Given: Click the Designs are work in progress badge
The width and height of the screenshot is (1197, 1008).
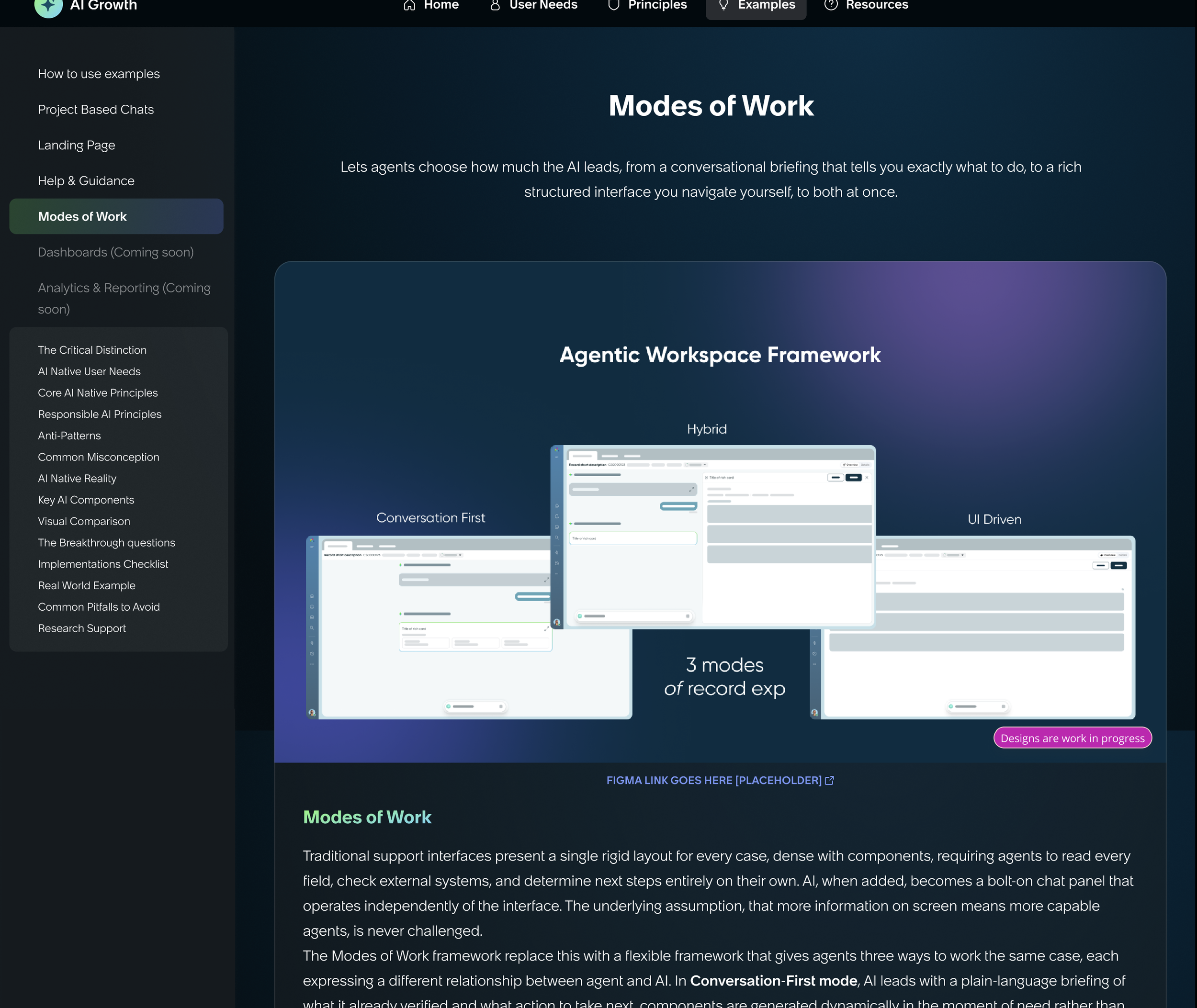Looking at the screenshot, I should click(x=1073, y=738).
